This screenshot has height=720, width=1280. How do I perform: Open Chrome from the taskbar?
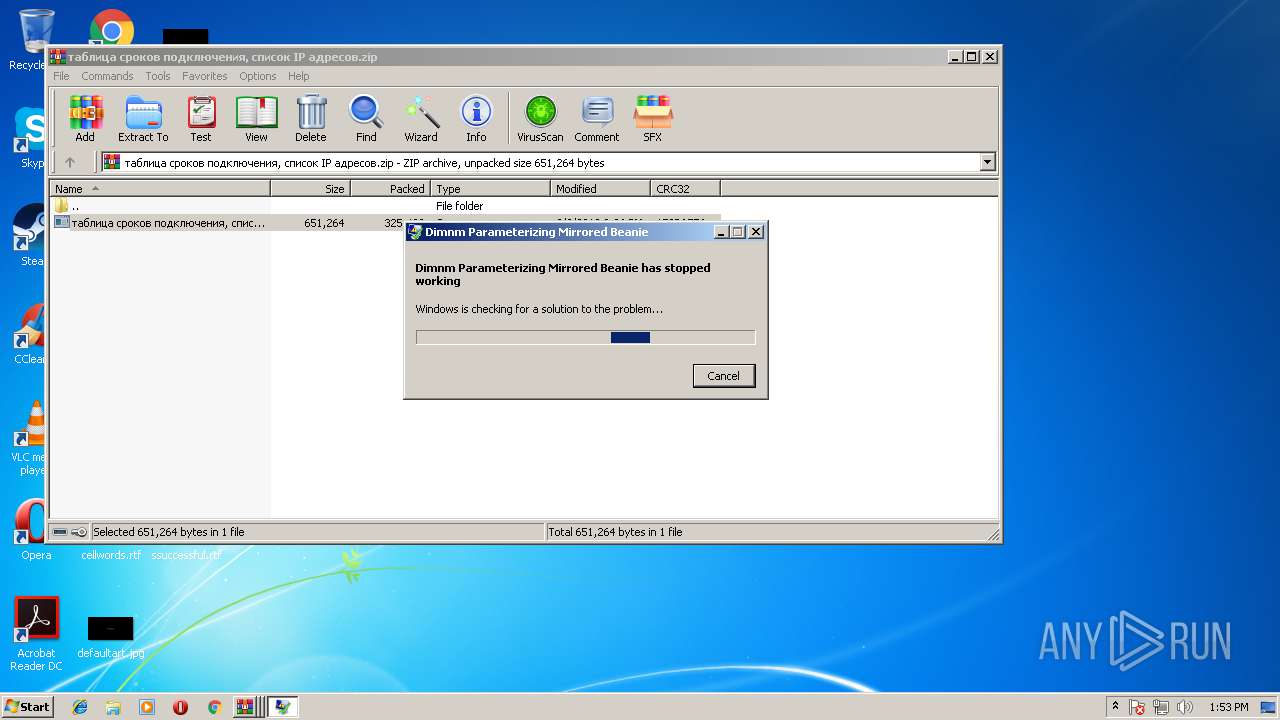pos(214,707)
